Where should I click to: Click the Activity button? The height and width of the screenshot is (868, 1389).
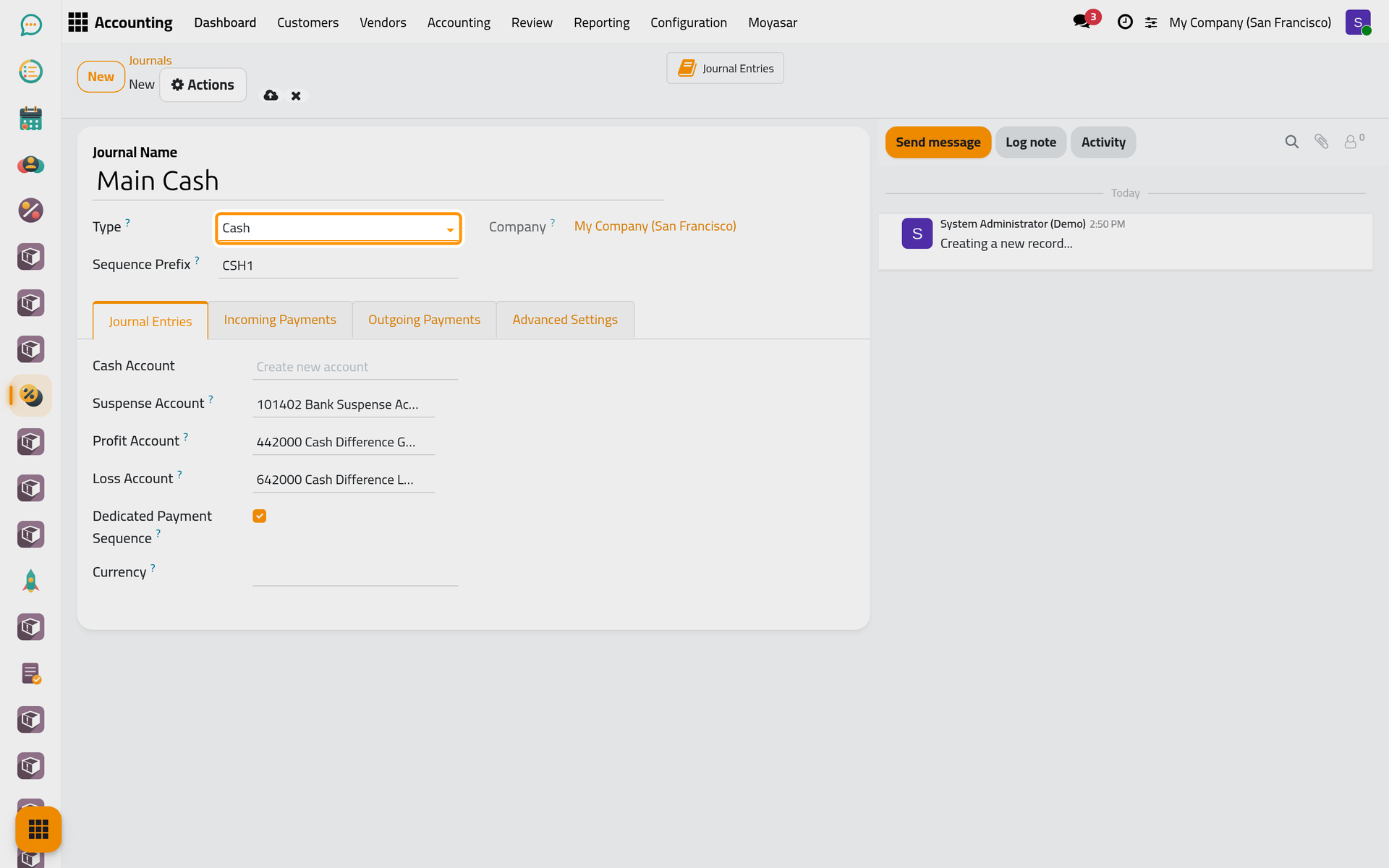[x=1103, y=142]
